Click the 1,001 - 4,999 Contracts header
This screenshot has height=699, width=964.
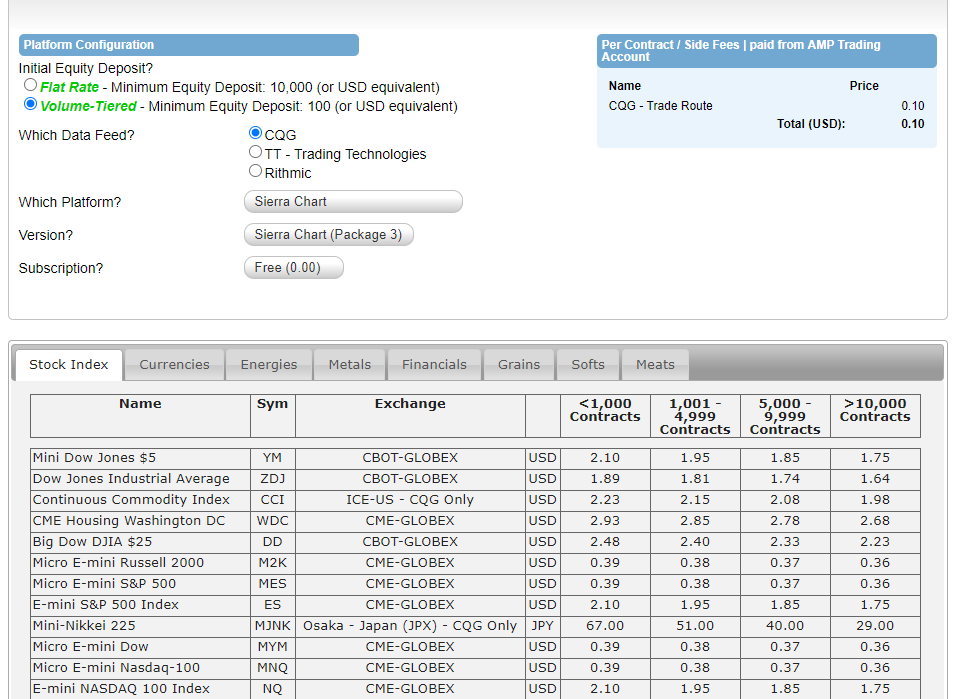(x=695, y=416)
